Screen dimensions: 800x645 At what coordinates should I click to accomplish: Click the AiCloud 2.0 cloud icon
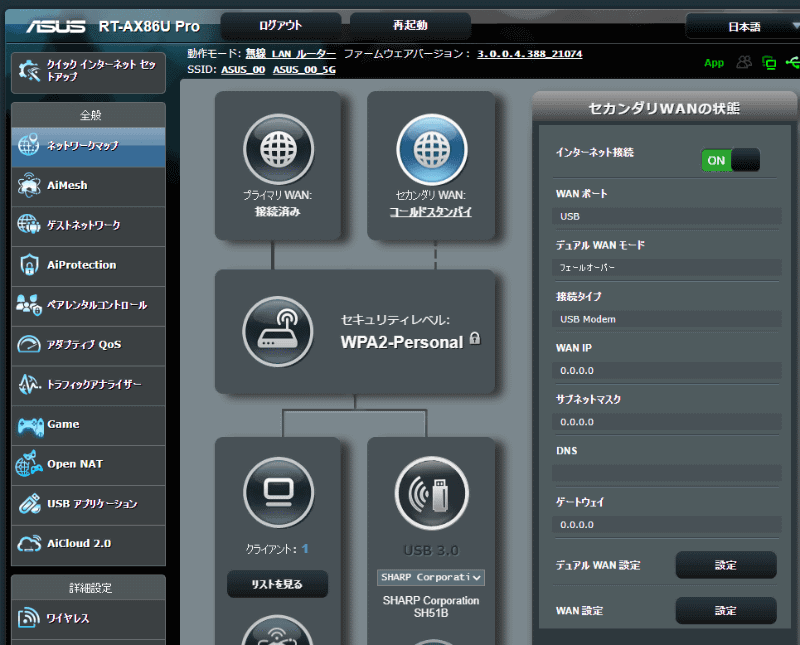(x=29, y=543)
